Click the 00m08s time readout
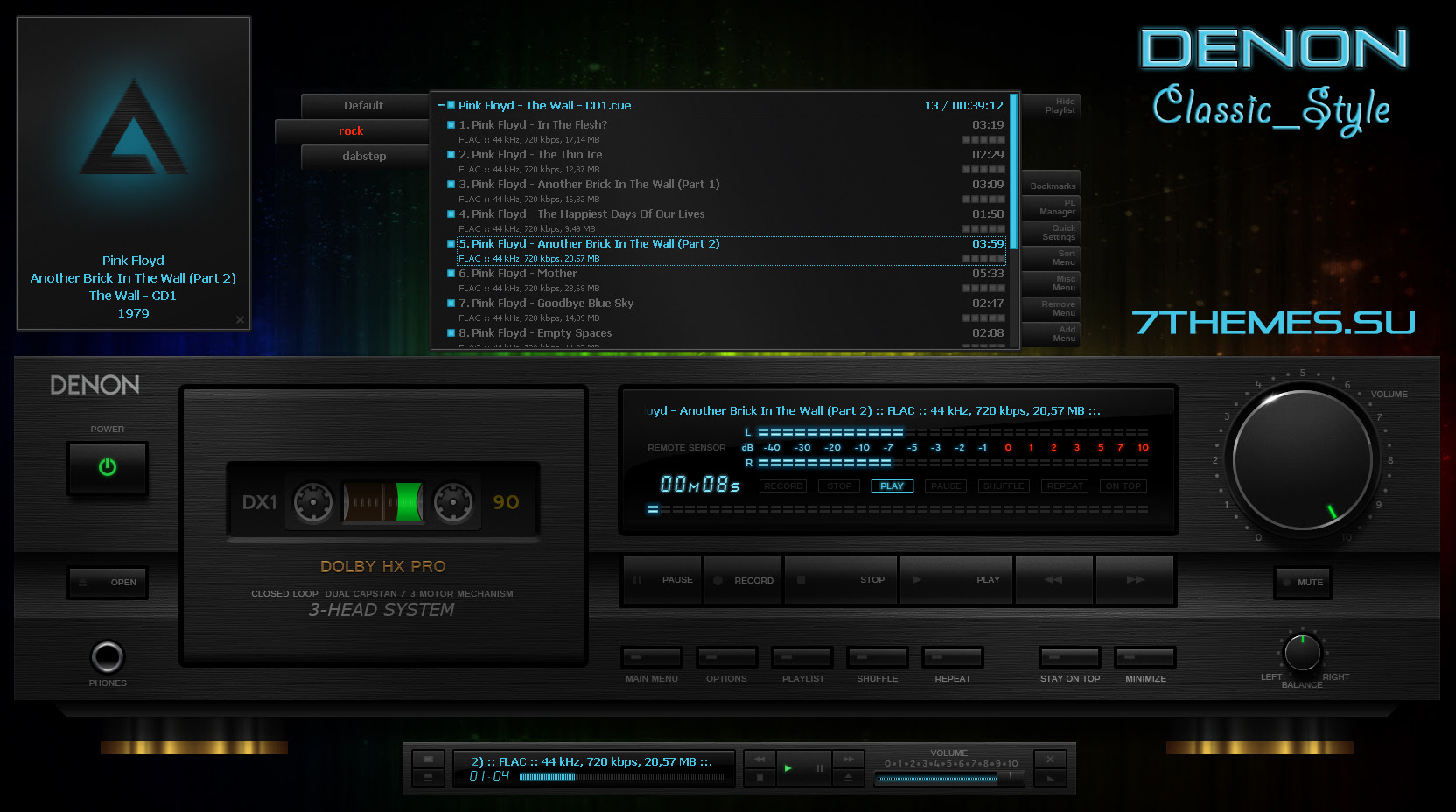Screen dimensions: 1456x812 [x=700, y=484]
